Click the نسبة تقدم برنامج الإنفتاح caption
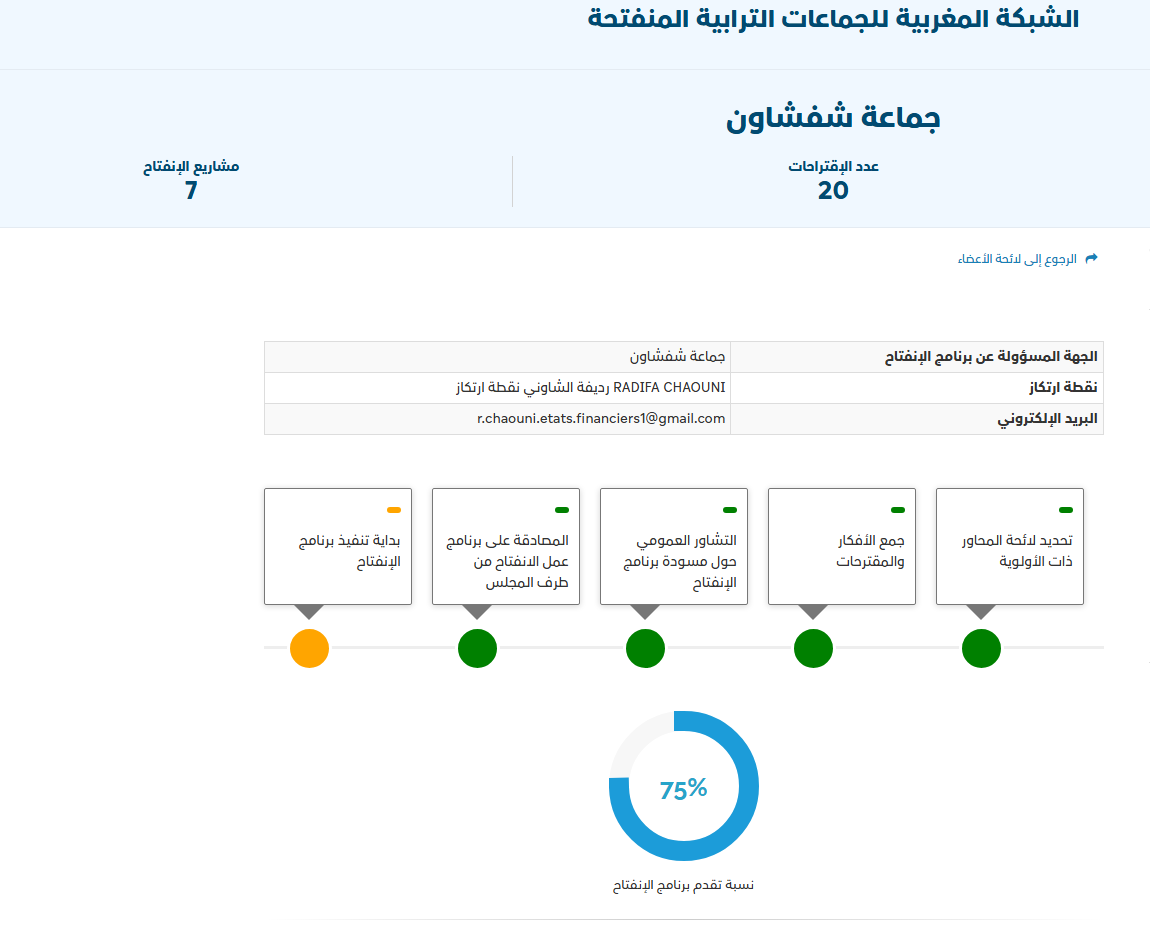Image resolution: width=1152 pixels, height=927 pixels. pyautogui.click(x=683, y=885)
